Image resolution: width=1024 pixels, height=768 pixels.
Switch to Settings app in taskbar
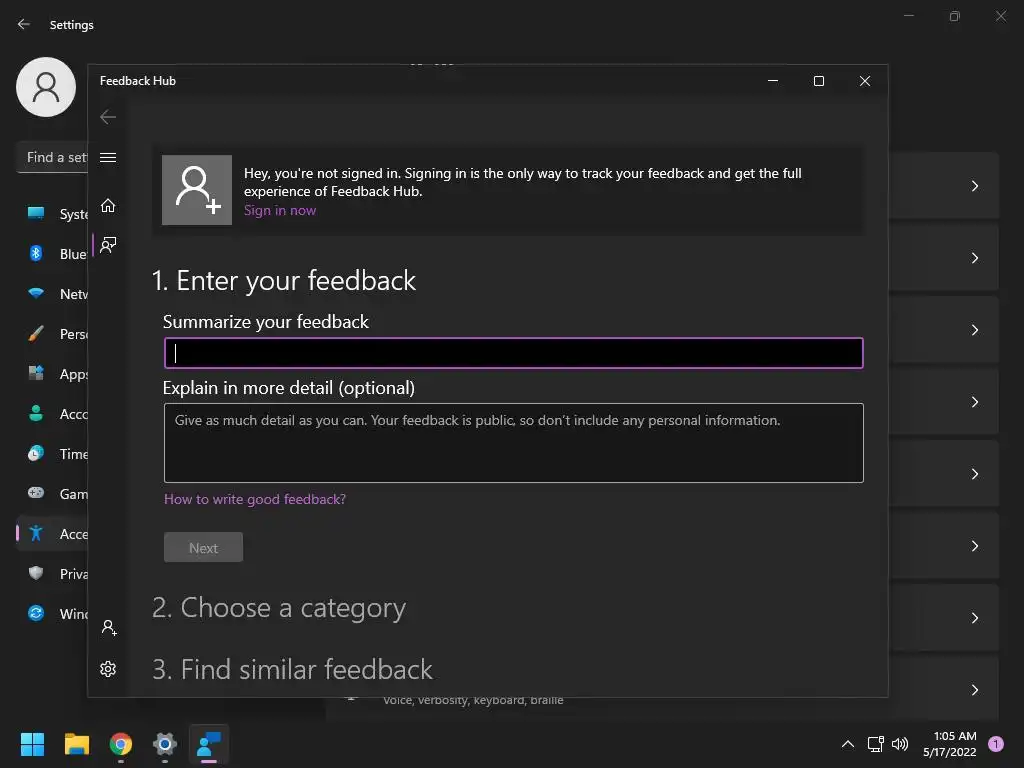pyautogui.click(x=165, y=744)
